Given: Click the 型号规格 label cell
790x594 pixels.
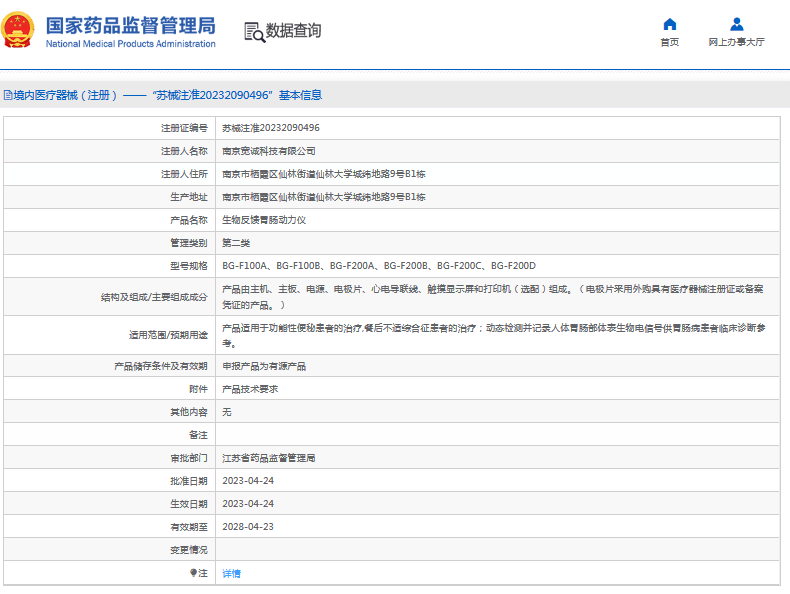Looking at the screenshot, I should click(x=109, y=266).
